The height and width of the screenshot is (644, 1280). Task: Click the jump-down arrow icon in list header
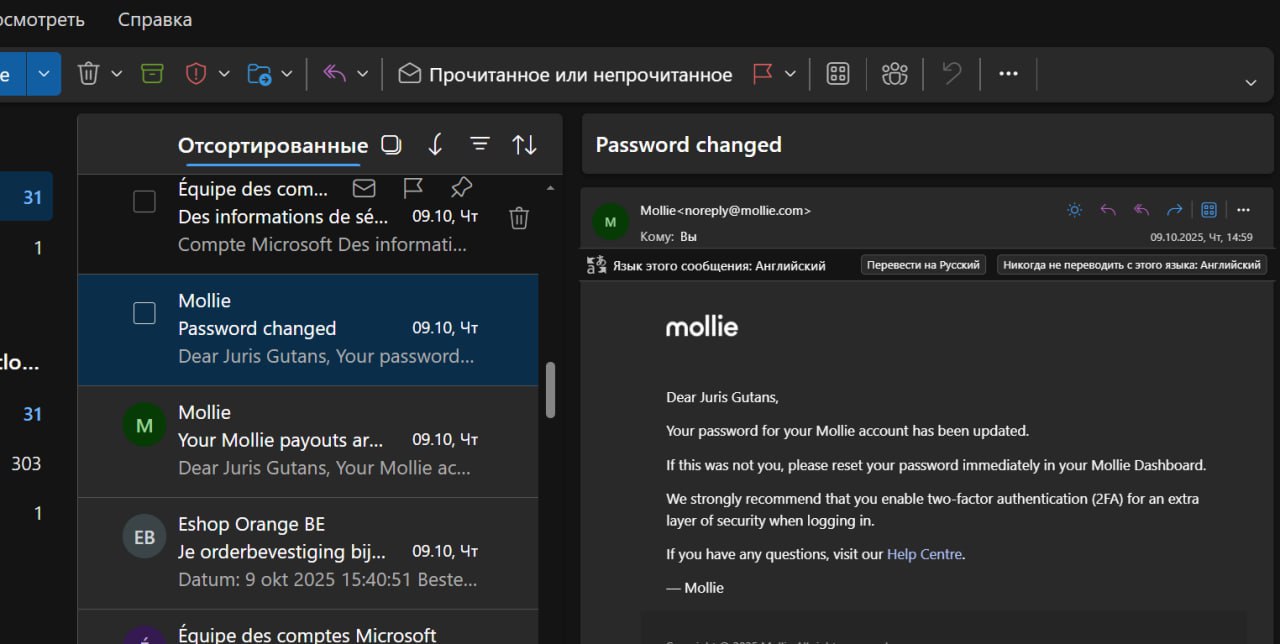(x=435, y=145)
